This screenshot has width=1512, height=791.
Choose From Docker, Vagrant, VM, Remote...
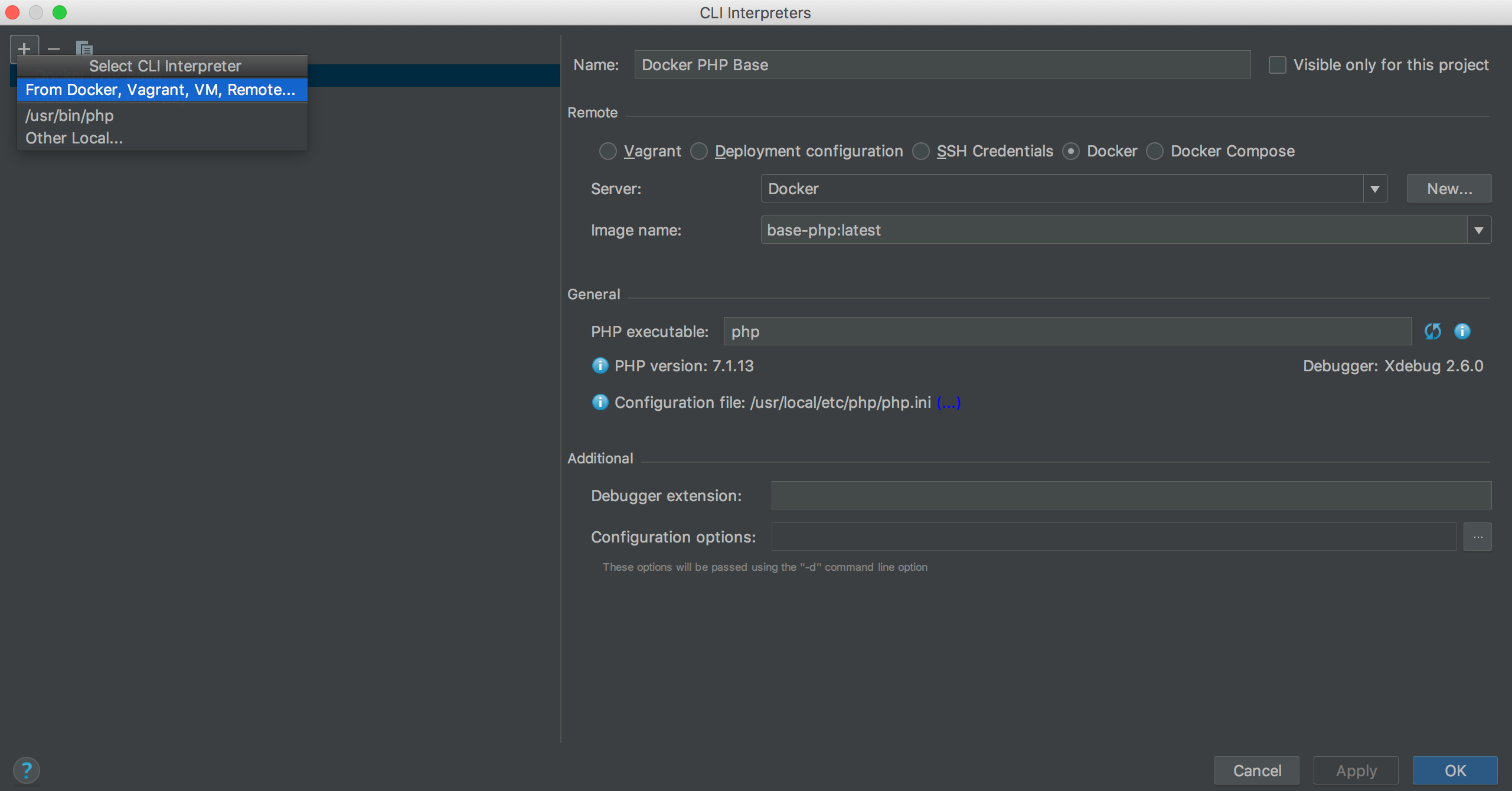pos(161,90)
